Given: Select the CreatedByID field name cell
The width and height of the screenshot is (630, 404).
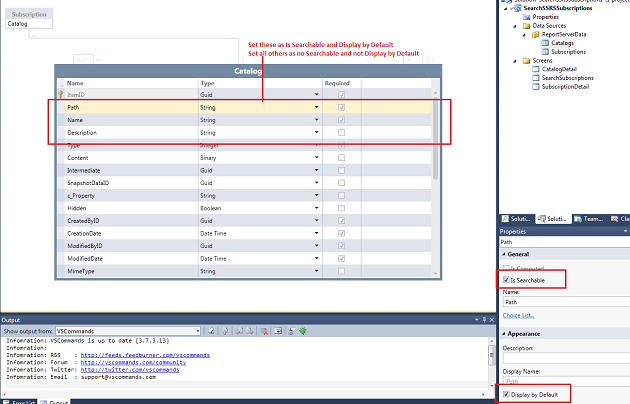Looking at the screenshot, I should tap(131, 221).
